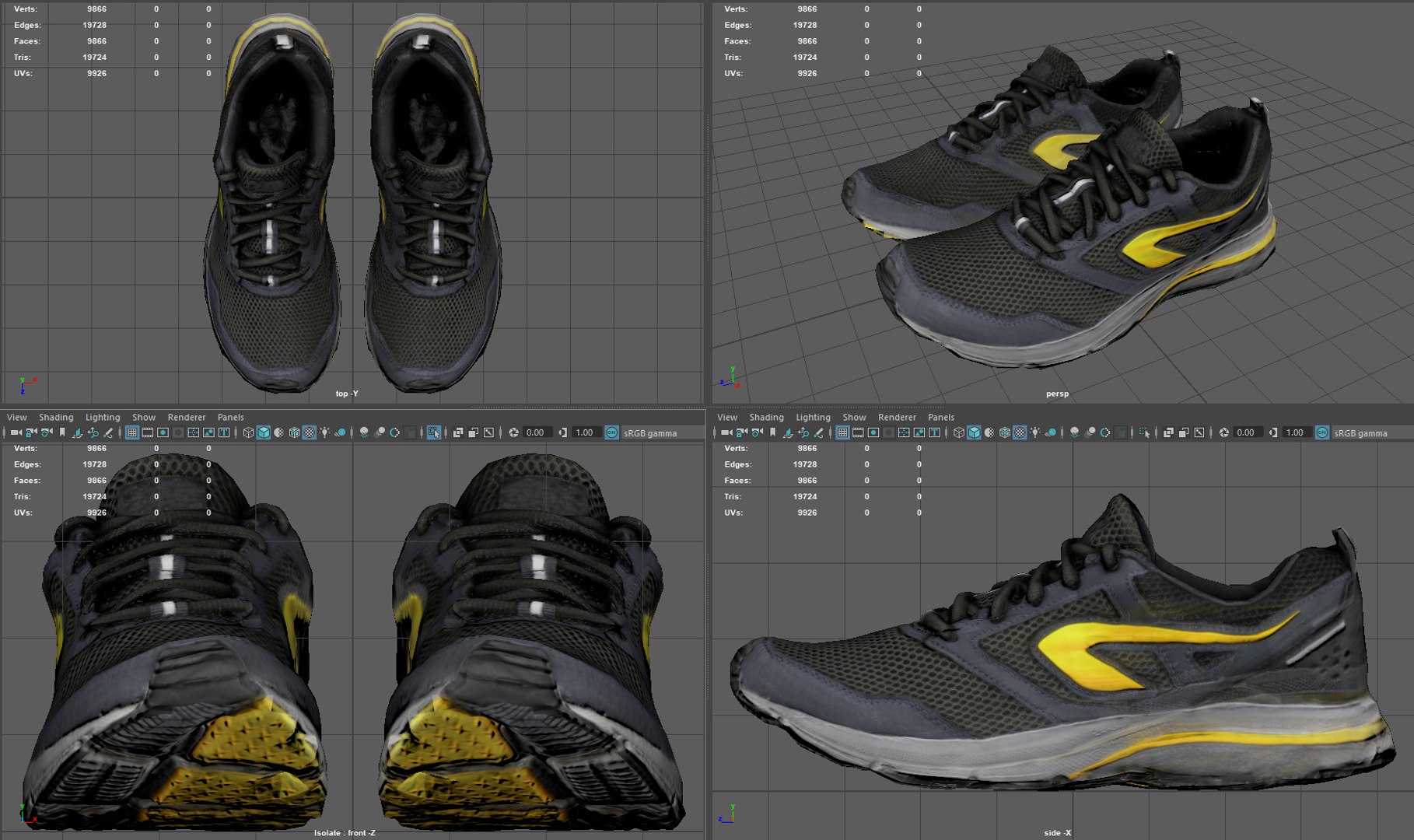Viewport: 1414px width, 840px height.
Task: Click X-Ray Active Components in front panel toolbar
Action: tap(473, 432)
